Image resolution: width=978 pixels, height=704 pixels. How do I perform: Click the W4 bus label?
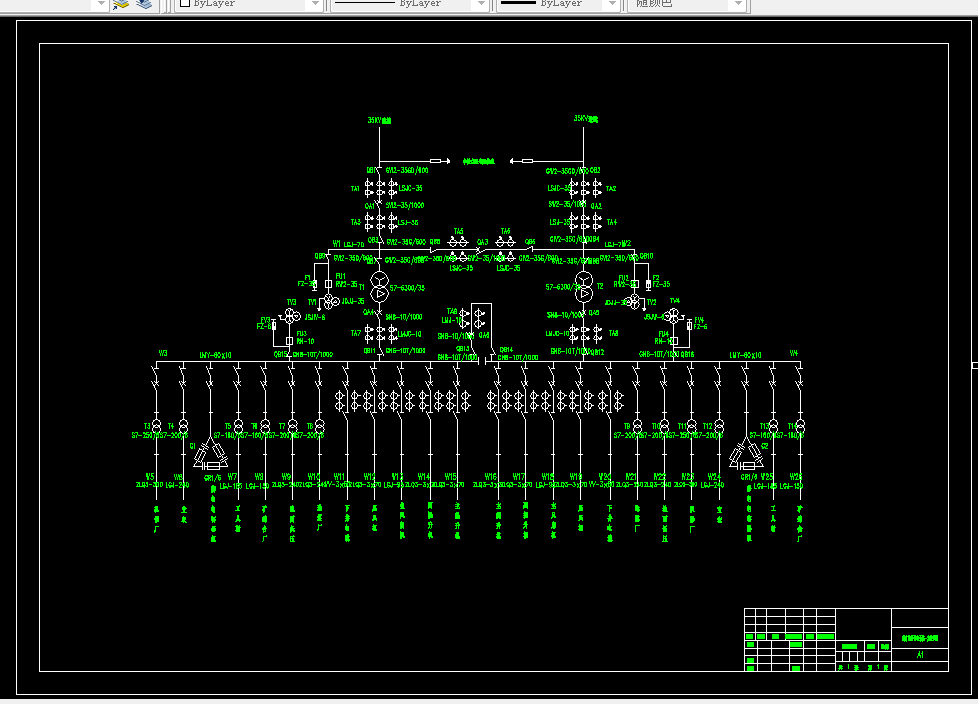[x=793, y=354]
